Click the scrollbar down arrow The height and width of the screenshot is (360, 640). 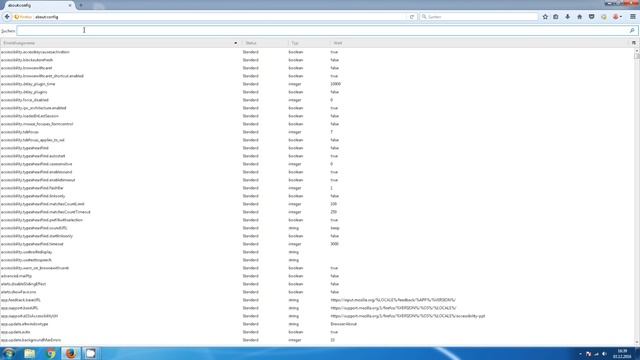click(x=637, y=343)
